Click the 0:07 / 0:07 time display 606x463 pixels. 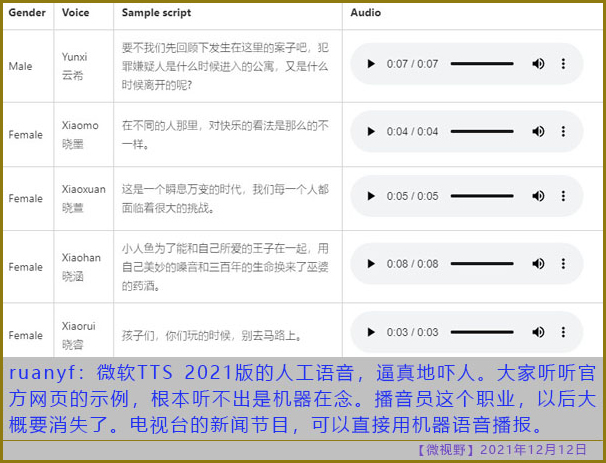pyautogui.click(x=412, y=63)
